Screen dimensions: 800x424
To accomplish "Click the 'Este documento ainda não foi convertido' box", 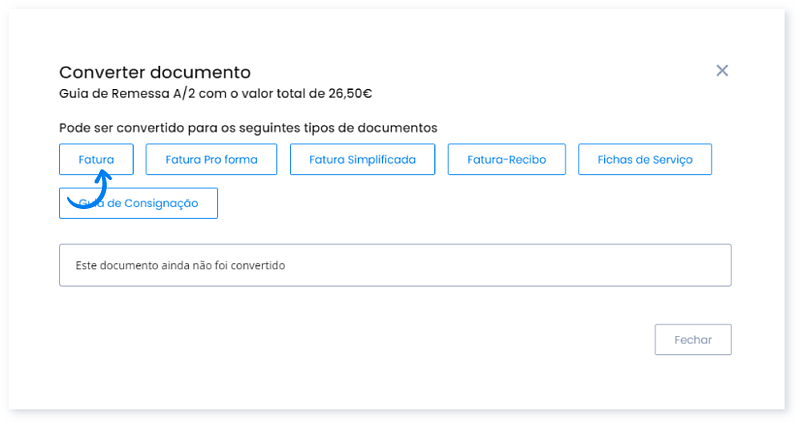I will click(395, 266).
